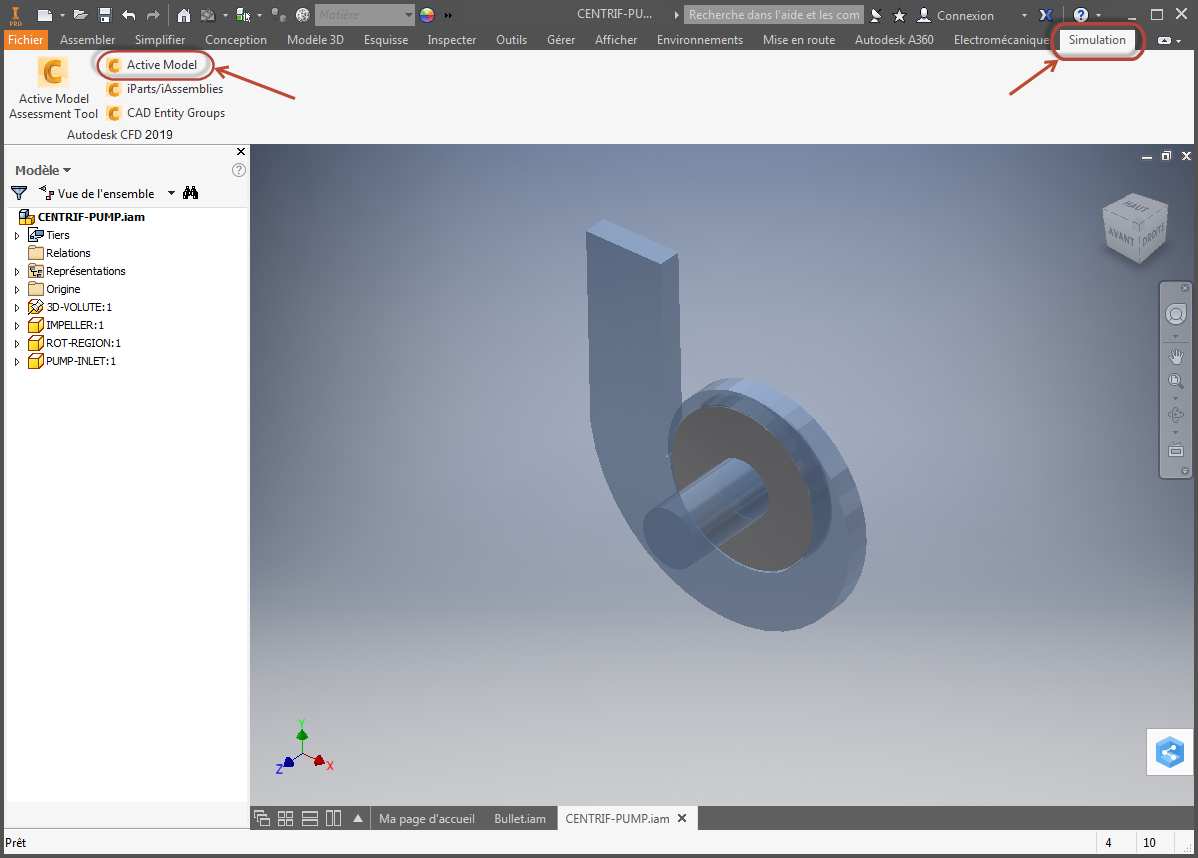Click the Active Model button

pos(153,65)
